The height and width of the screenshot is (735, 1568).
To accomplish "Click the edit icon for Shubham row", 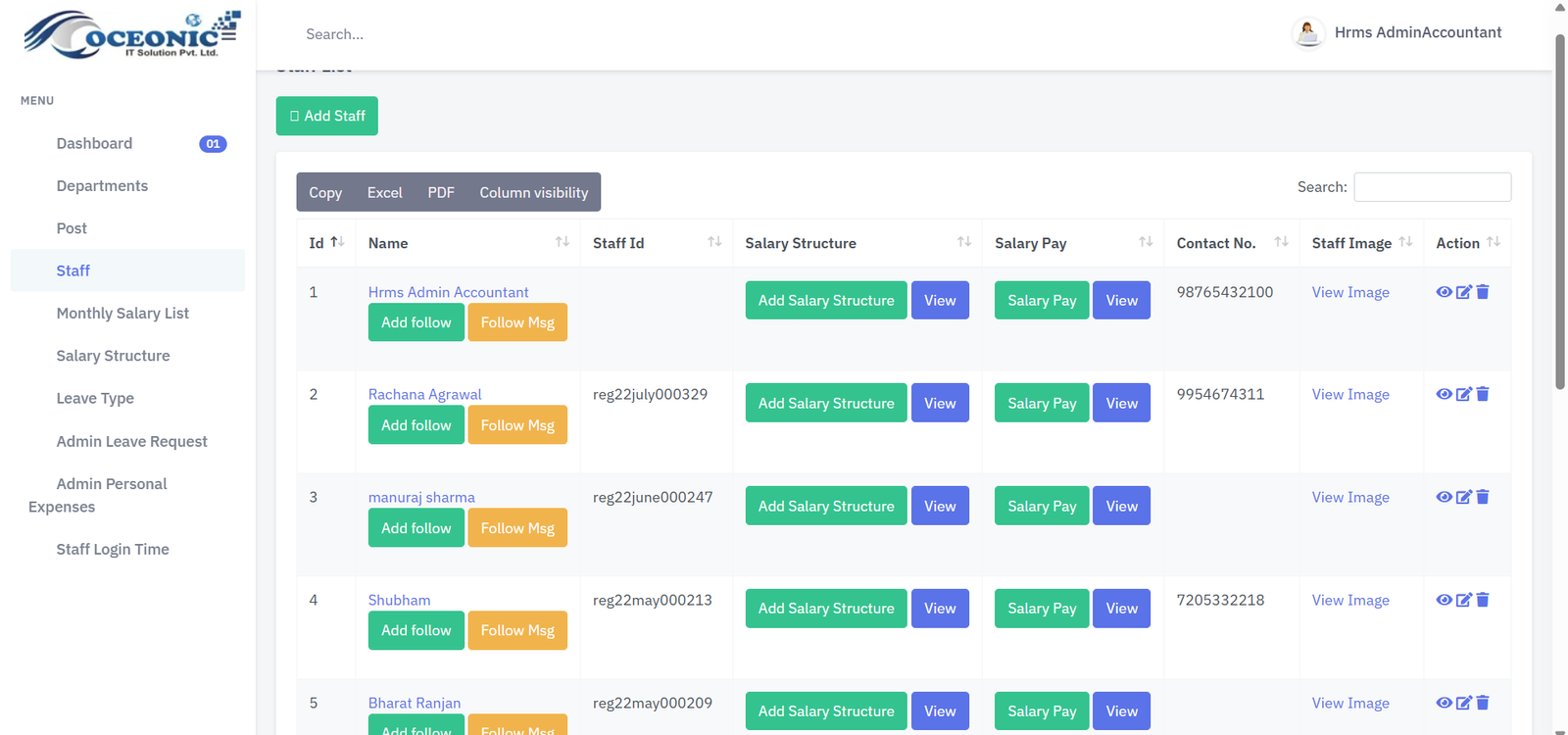I will (x=1463, y=600).
